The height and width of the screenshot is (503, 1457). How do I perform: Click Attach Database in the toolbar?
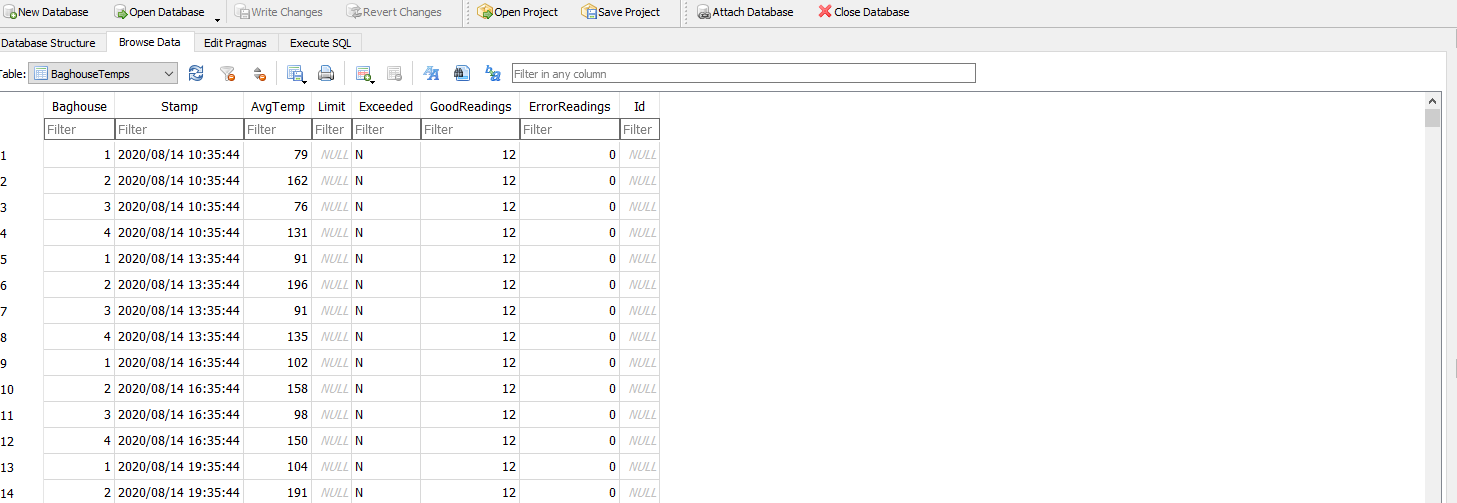pyautogui.click(x=745, y=12)
